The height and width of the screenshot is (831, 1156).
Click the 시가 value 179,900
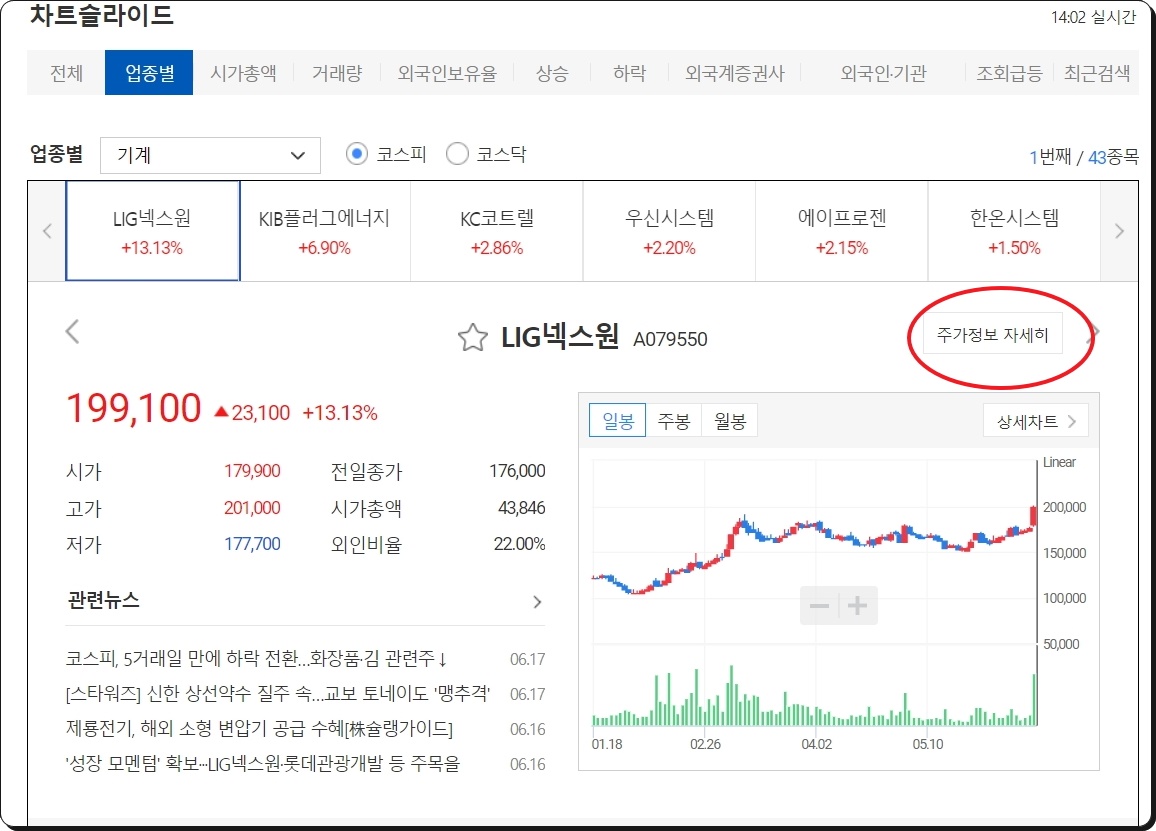[252, 470]
